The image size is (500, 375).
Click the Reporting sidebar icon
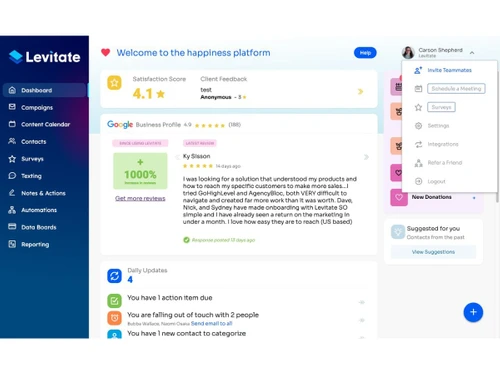coord(12,244)
